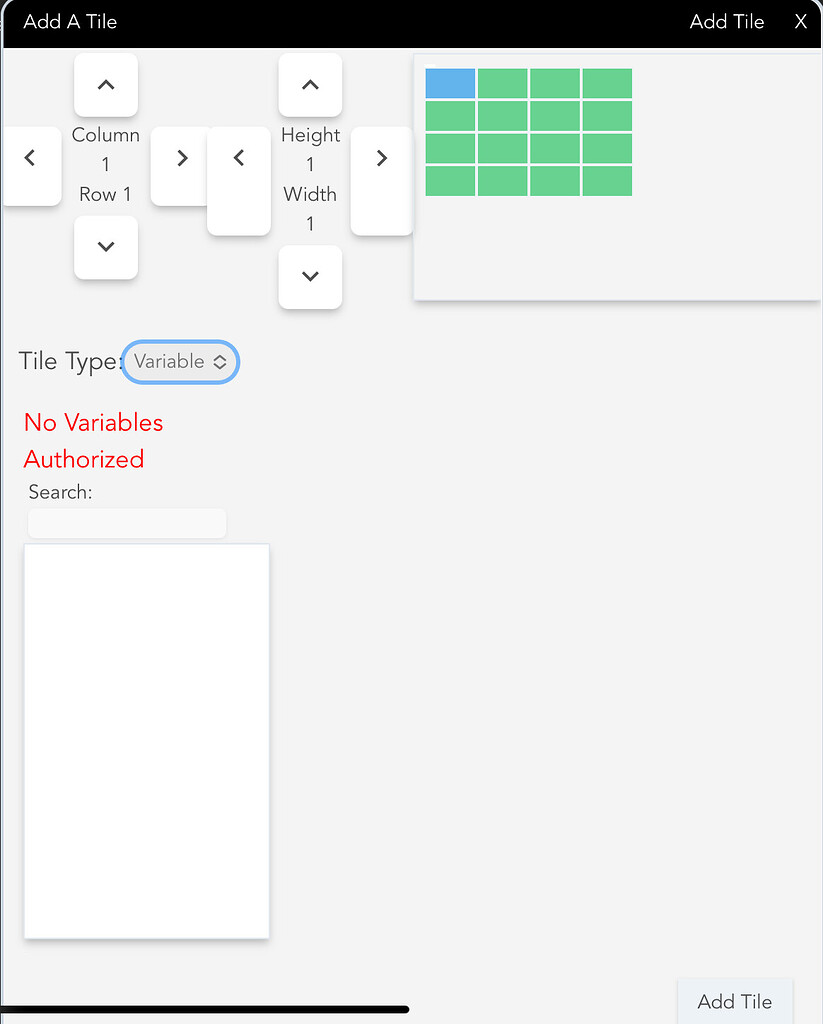Click the horizontal scrollbar at bottom

coord(205,1009)
